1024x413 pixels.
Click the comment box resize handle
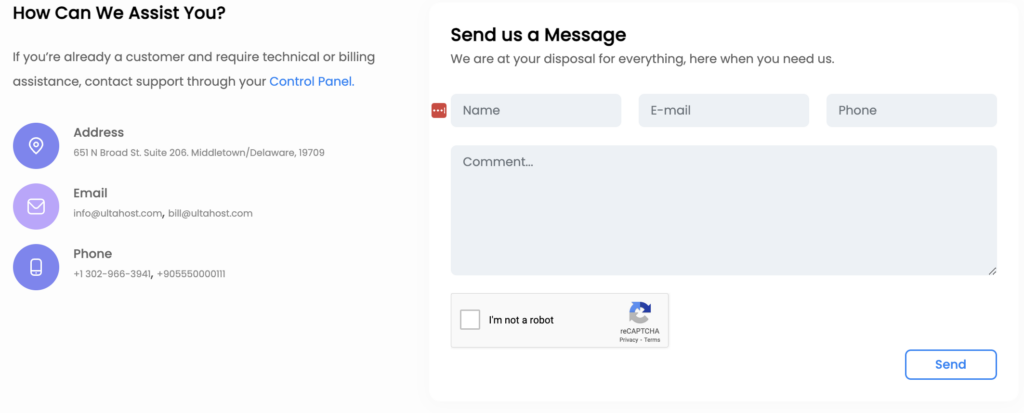click(x=992, y=271)
